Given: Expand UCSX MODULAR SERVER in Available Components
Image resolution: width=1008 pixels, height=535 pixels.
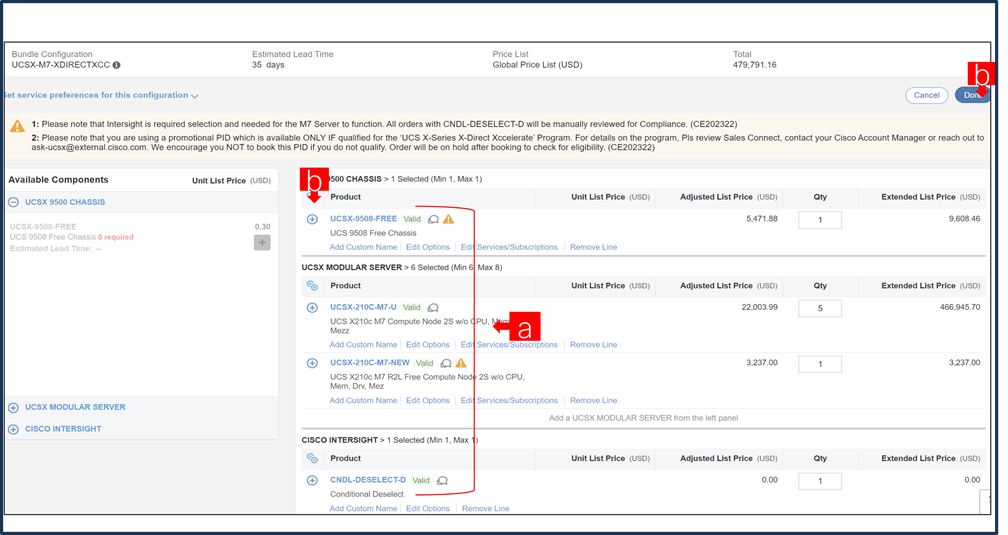Looking at the screenshot, I should pyautogui.click(x=14, y=408).
